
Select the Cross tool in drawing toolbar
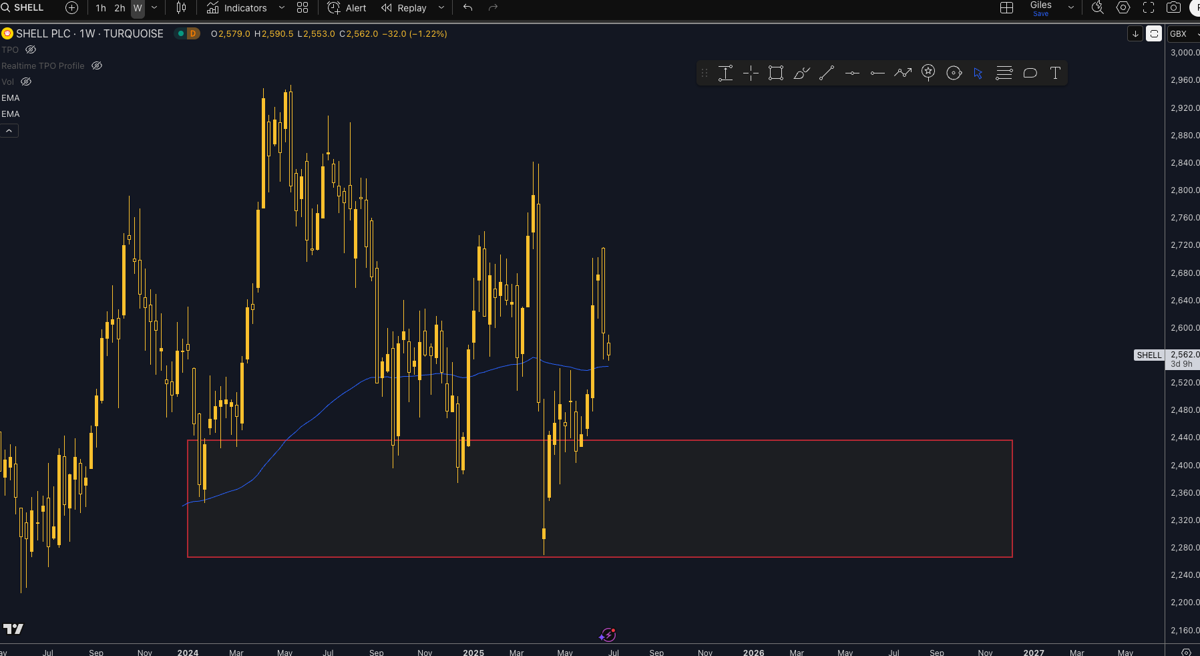pyautogui.click(x=750, y=73)
